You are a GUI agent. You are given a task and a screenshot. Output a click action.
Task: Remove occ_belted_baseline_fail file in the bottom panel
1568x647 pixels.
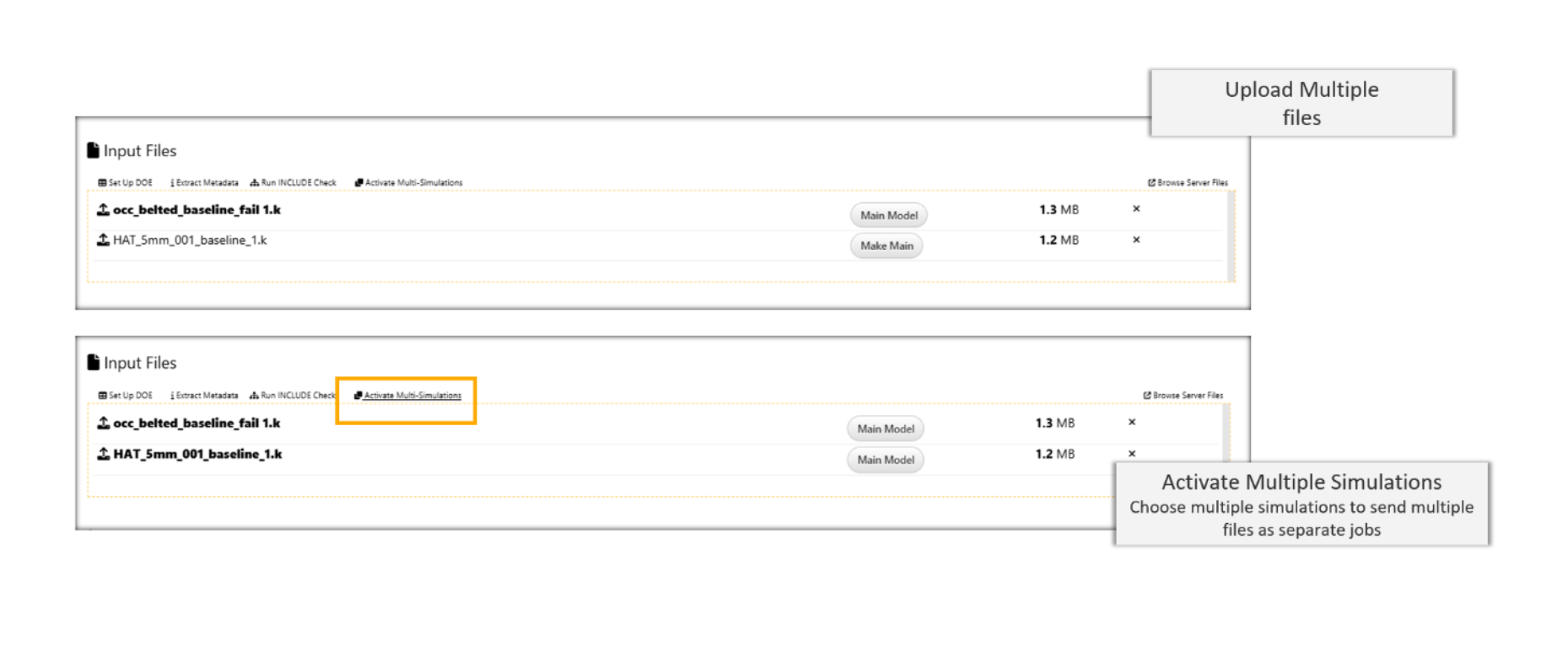click(x=1132, y=423)
